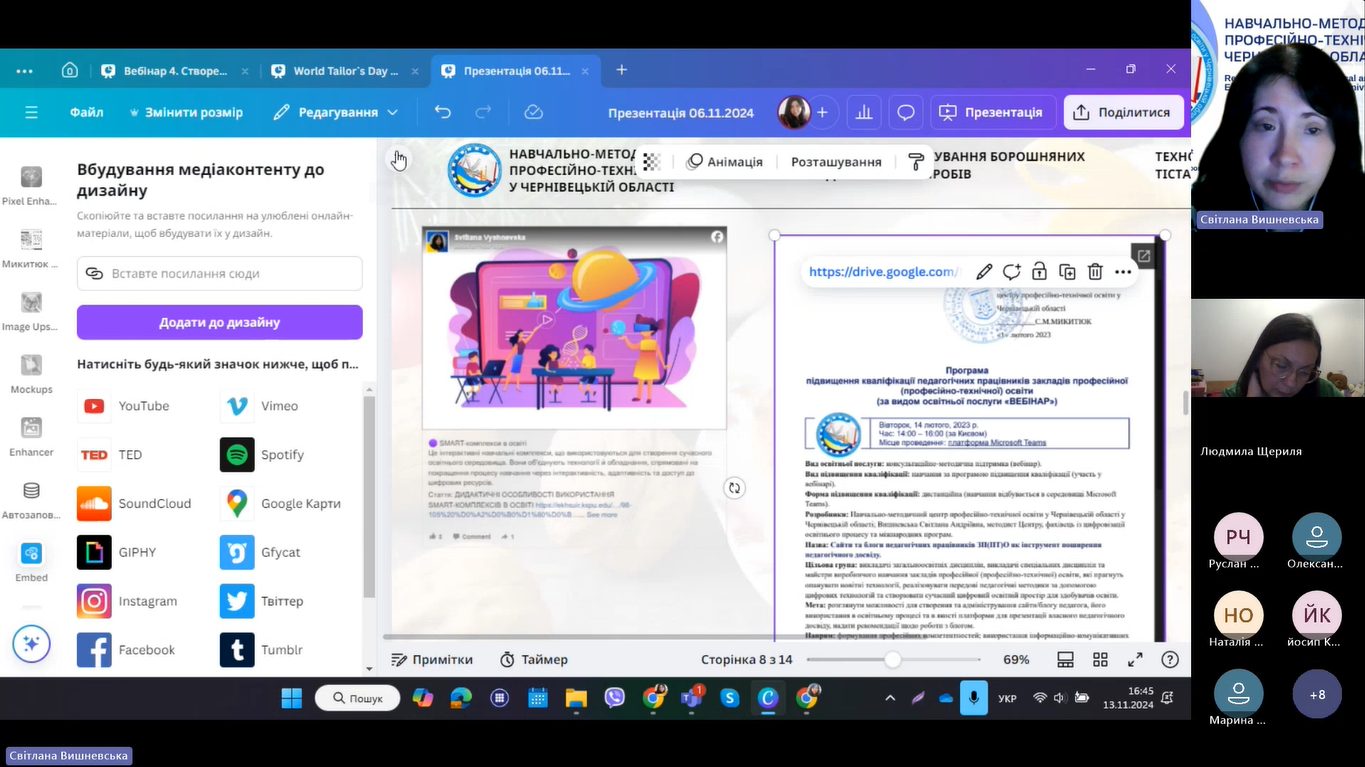
Task: Open the analytics bar chart icon
Action: click(x=862, y=113)
